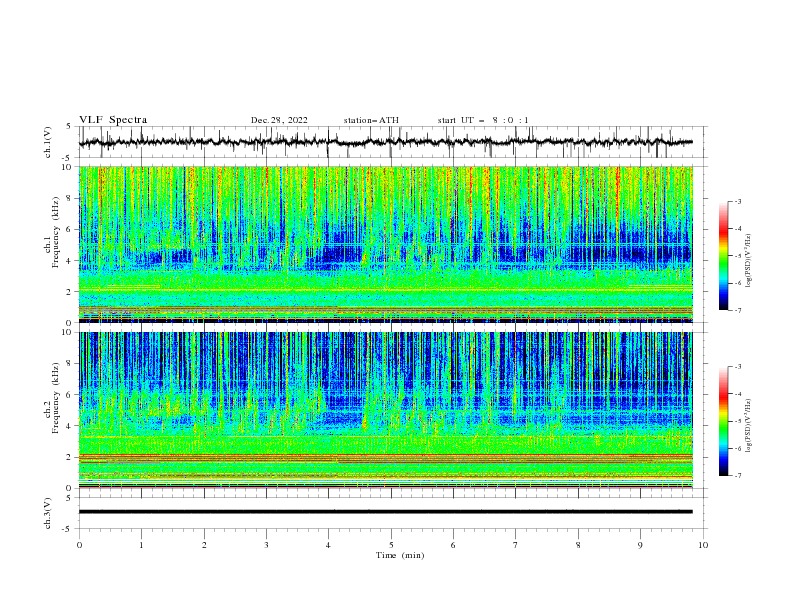792x612 pixels.
Task: Click the "1" tick on the time axis
Action: coord(141,545)
